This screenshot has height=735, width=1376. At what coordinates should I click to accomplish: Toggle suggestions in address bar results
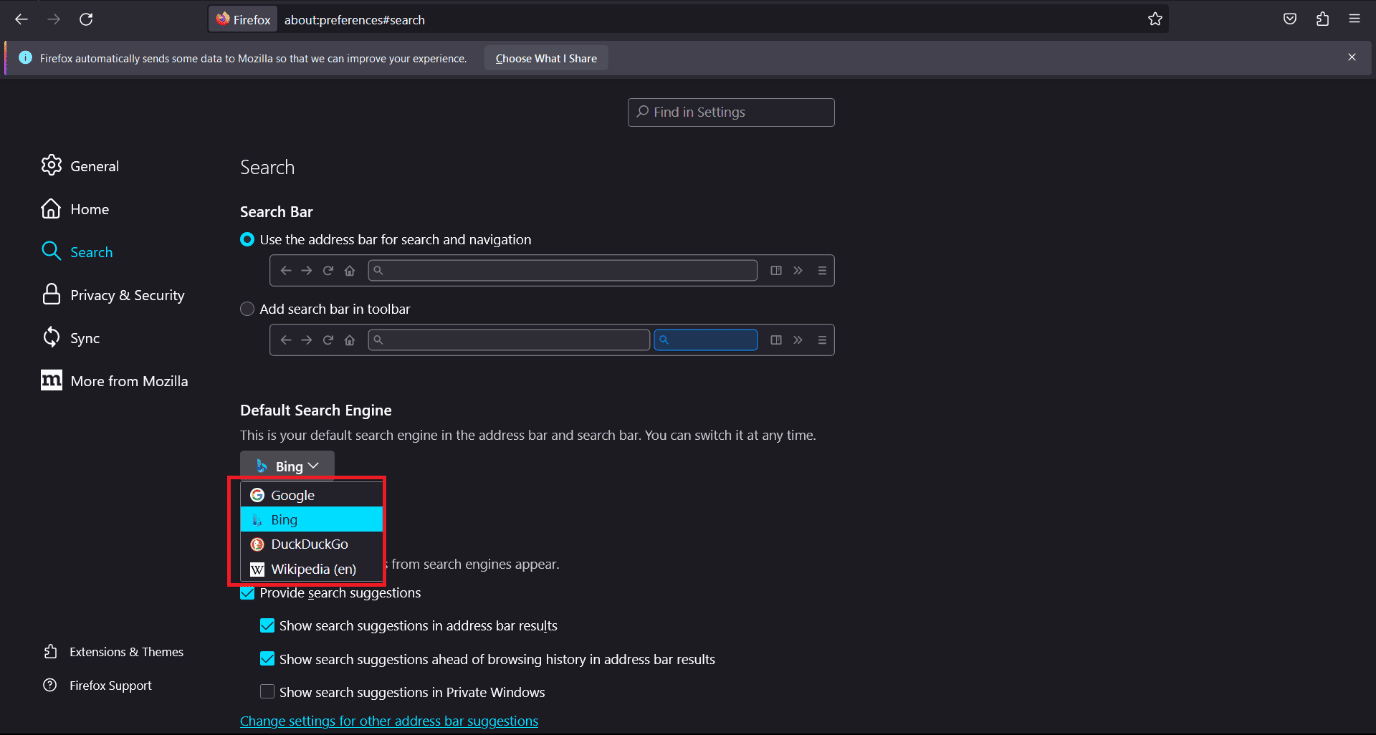[x=267, y=626]
